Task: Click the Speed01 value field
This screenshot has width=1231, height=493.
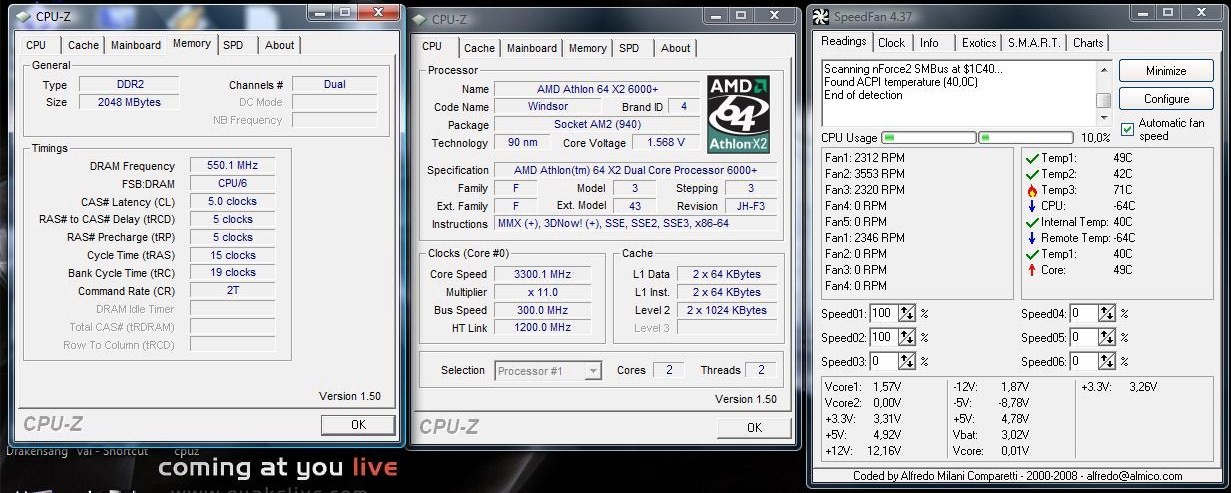Action: 884,313
